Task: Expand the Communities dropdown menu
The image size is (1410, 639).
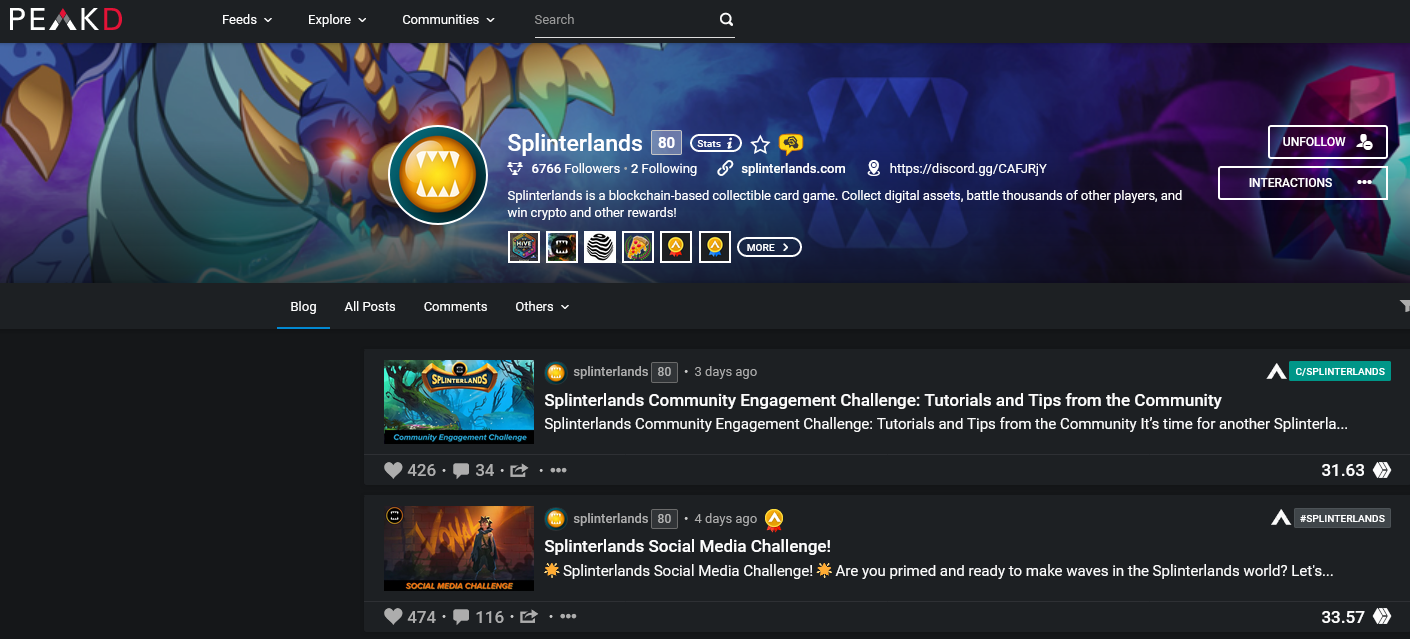Action: (448, 19)
